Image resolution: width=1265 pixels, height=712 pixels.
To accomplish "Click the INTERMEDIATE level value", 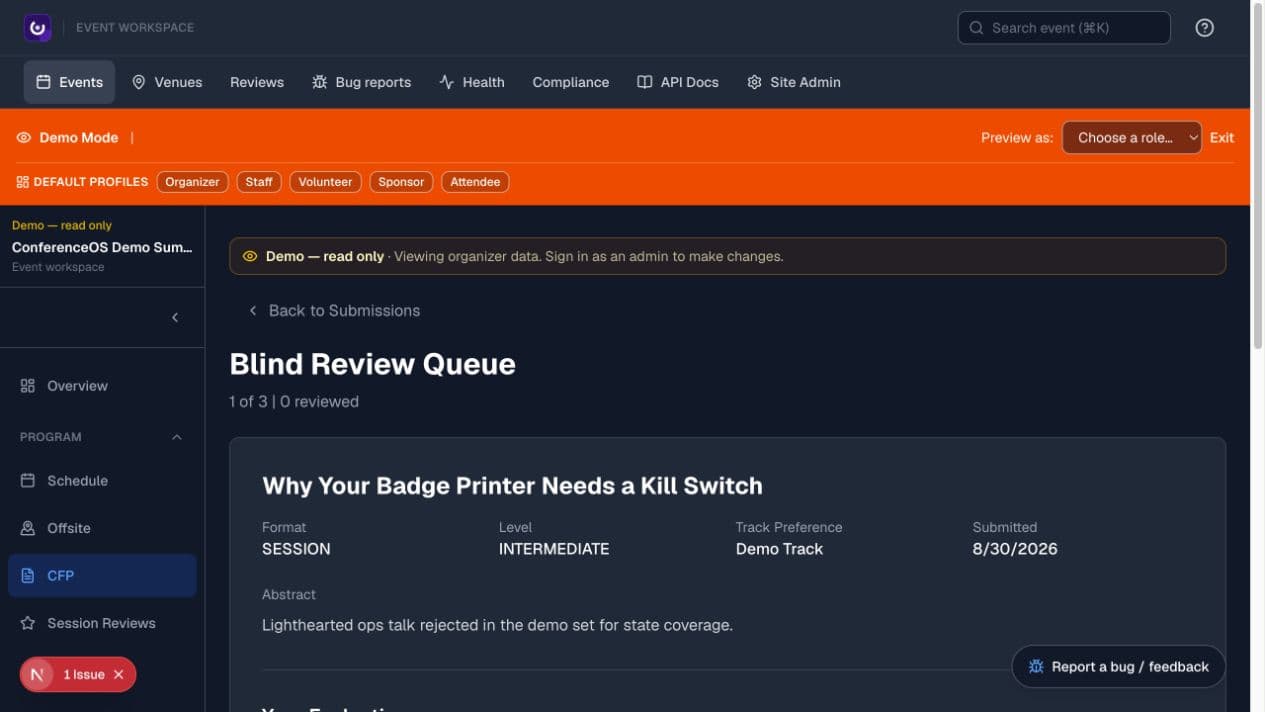I will [554, 549].
